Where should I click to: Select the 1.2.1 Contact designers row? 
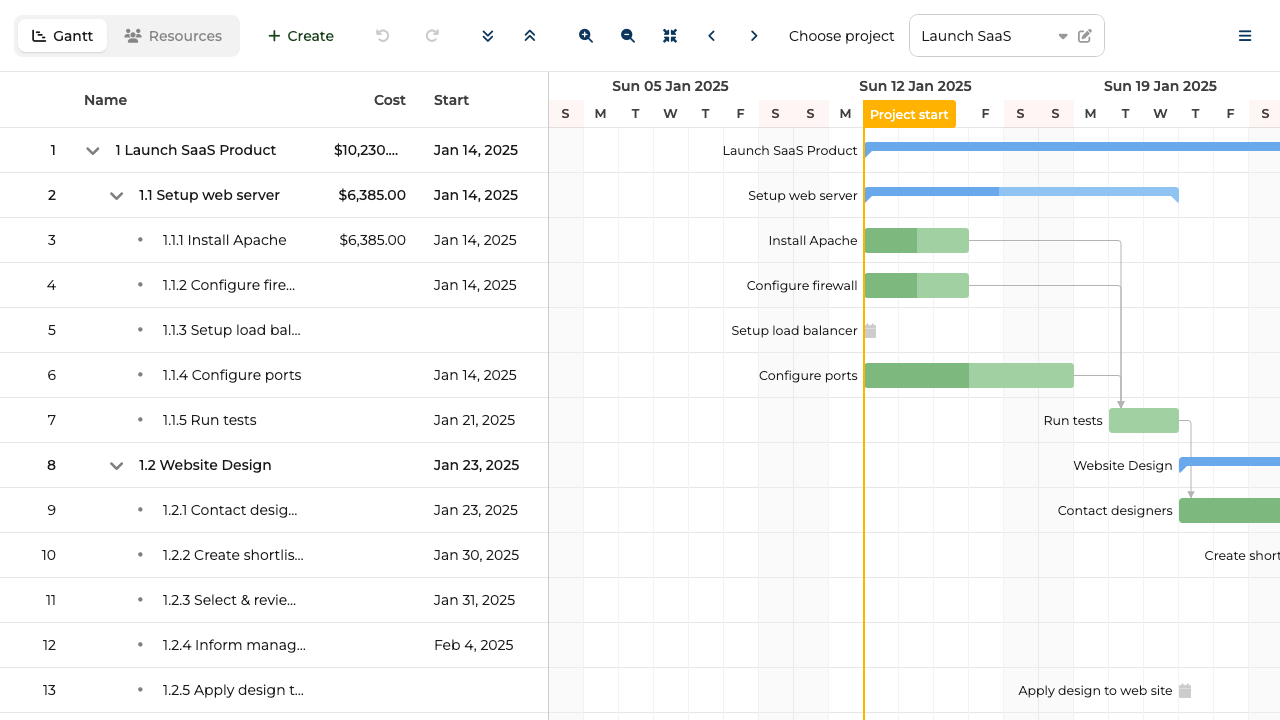pos(274,510)
